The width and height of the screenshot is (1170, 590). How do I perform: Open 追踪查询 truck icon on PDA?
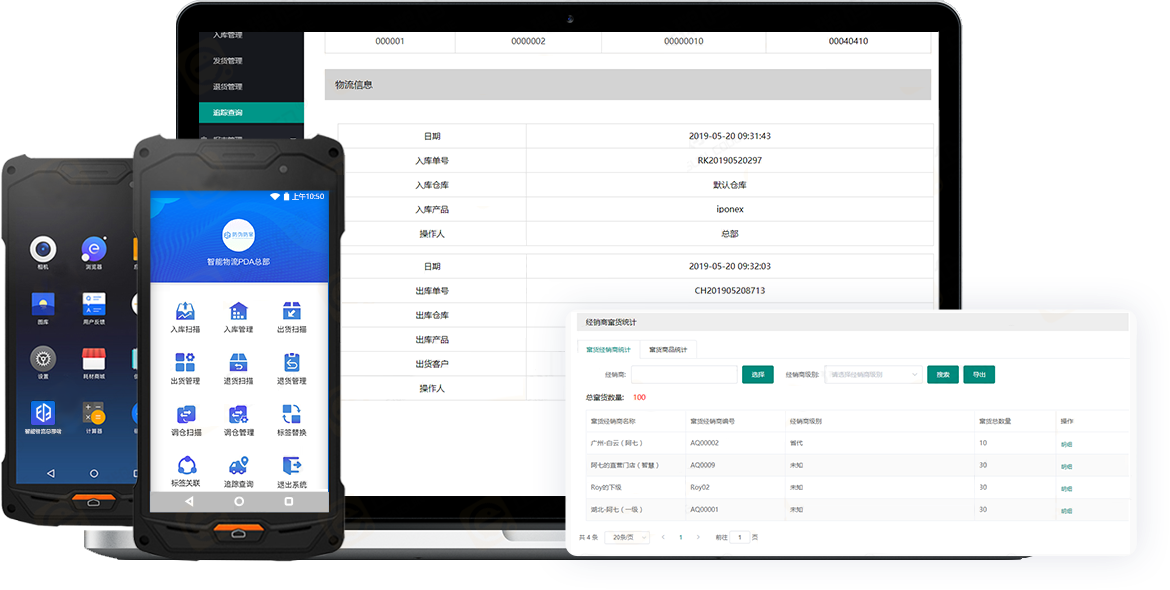tap(238, 467)
